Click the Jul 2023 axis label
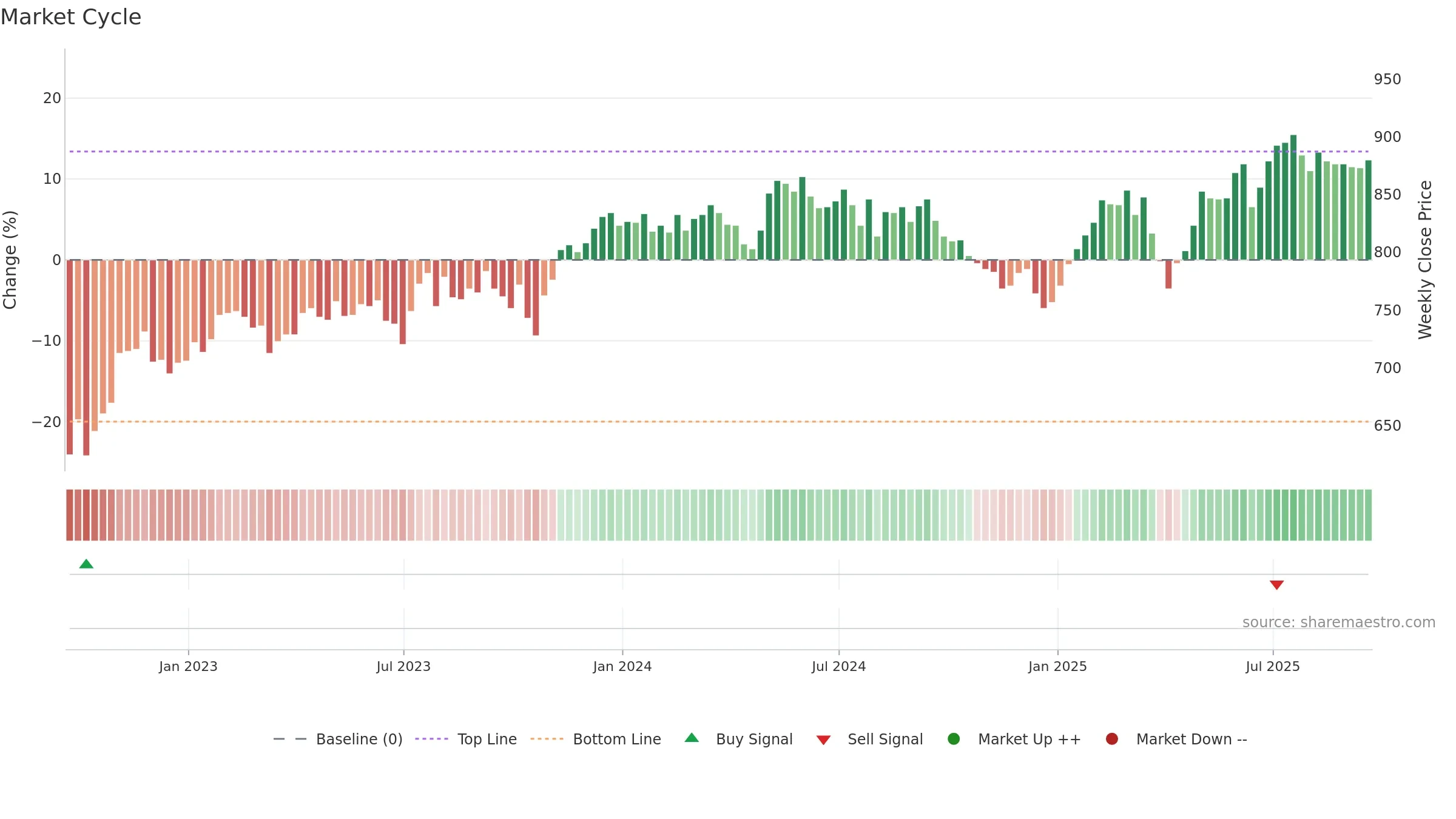The width and height of the screenshot is (1456, 819). 403,666
